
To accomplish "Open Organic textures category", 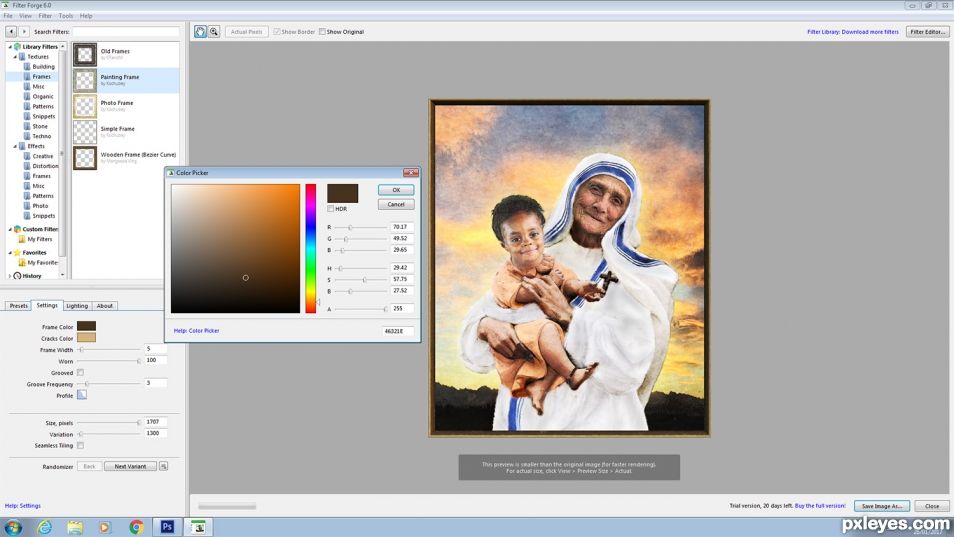I will click(43, 97).
